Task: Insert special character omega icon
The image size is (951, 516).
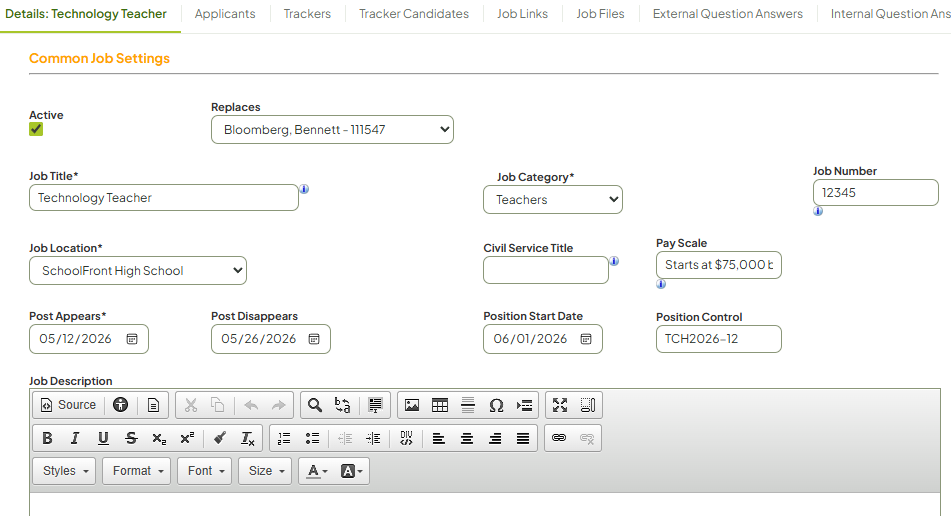Action: click(496, 405)
